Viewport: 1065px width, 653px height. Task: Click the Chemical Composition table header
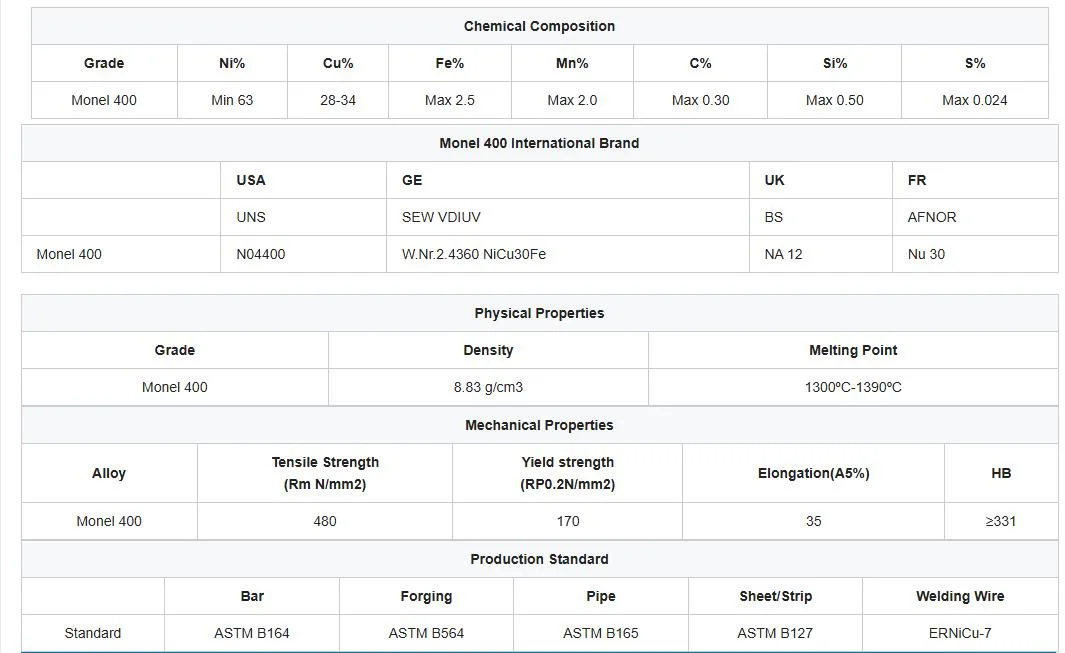pyautogui.click(x=539, y=27)
